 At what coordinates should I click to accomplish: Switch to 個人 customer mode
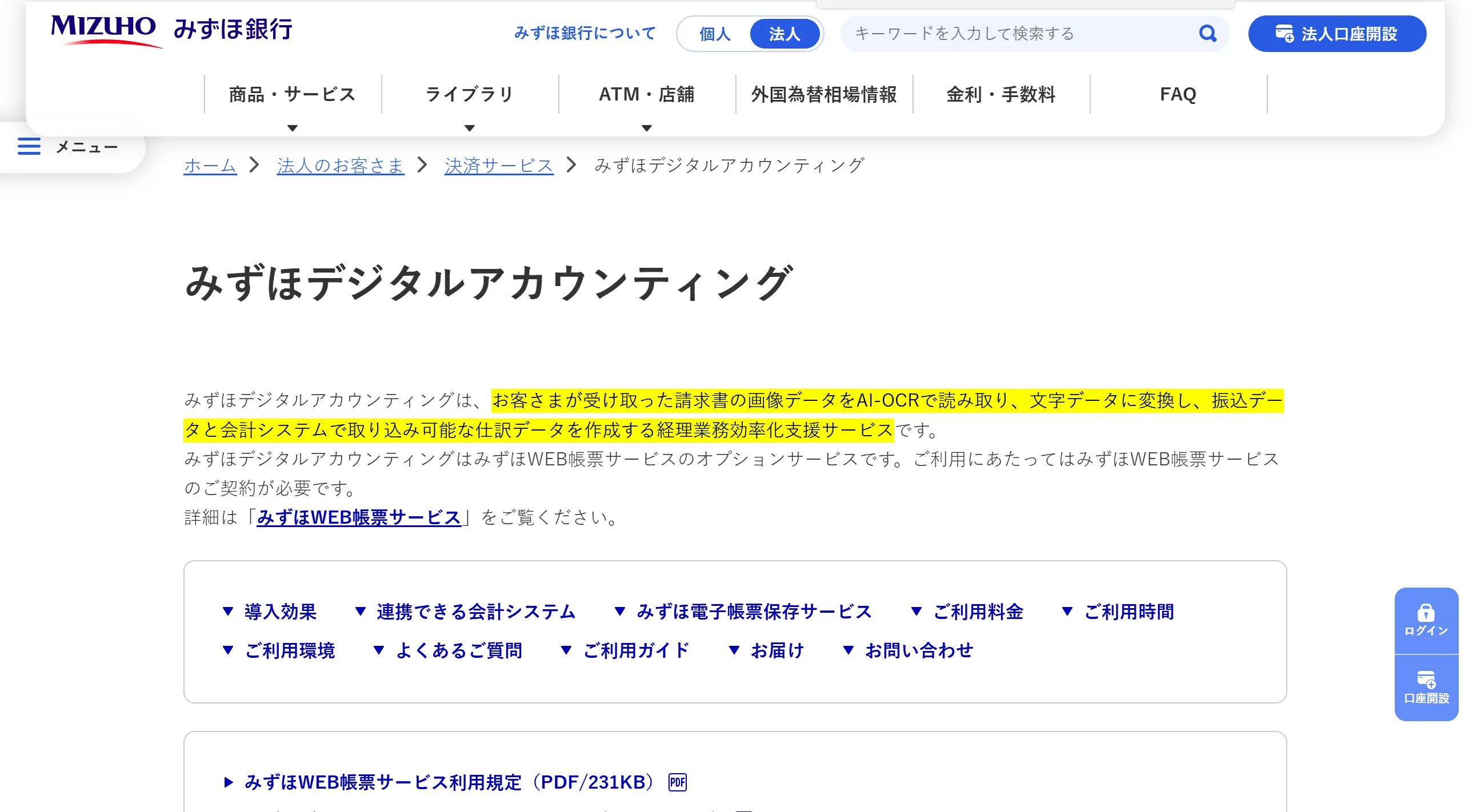[x=714, y=34]
